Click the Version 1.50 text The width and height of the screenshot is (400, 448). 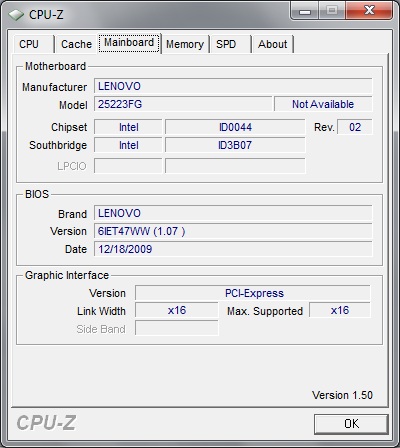click(x=342, y=395)
